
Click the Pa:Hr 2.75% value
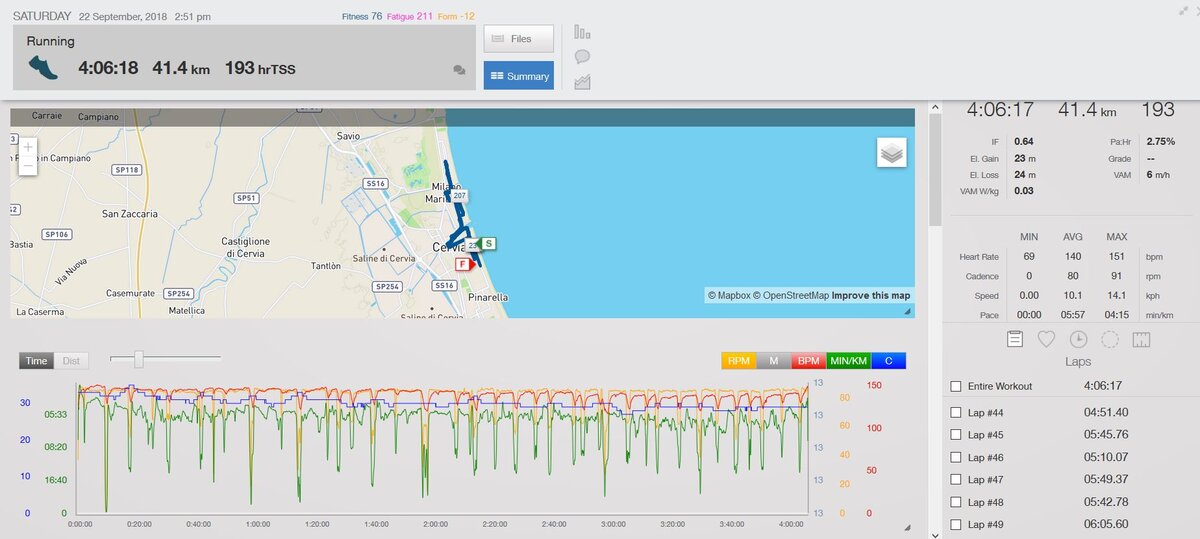(x=1160, y=141)
